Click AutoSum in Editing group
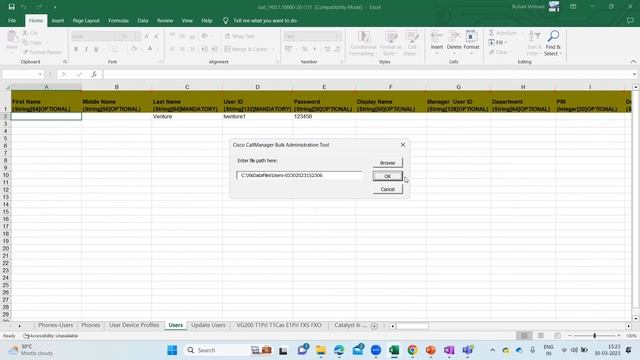 (502, 33)
